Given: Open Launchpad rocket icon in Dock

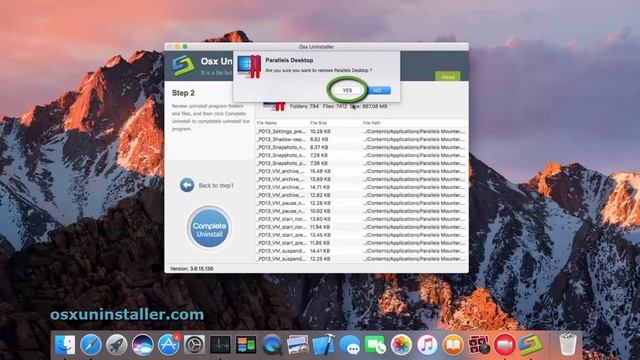Looking at the screenshot, I should [116, 345].
